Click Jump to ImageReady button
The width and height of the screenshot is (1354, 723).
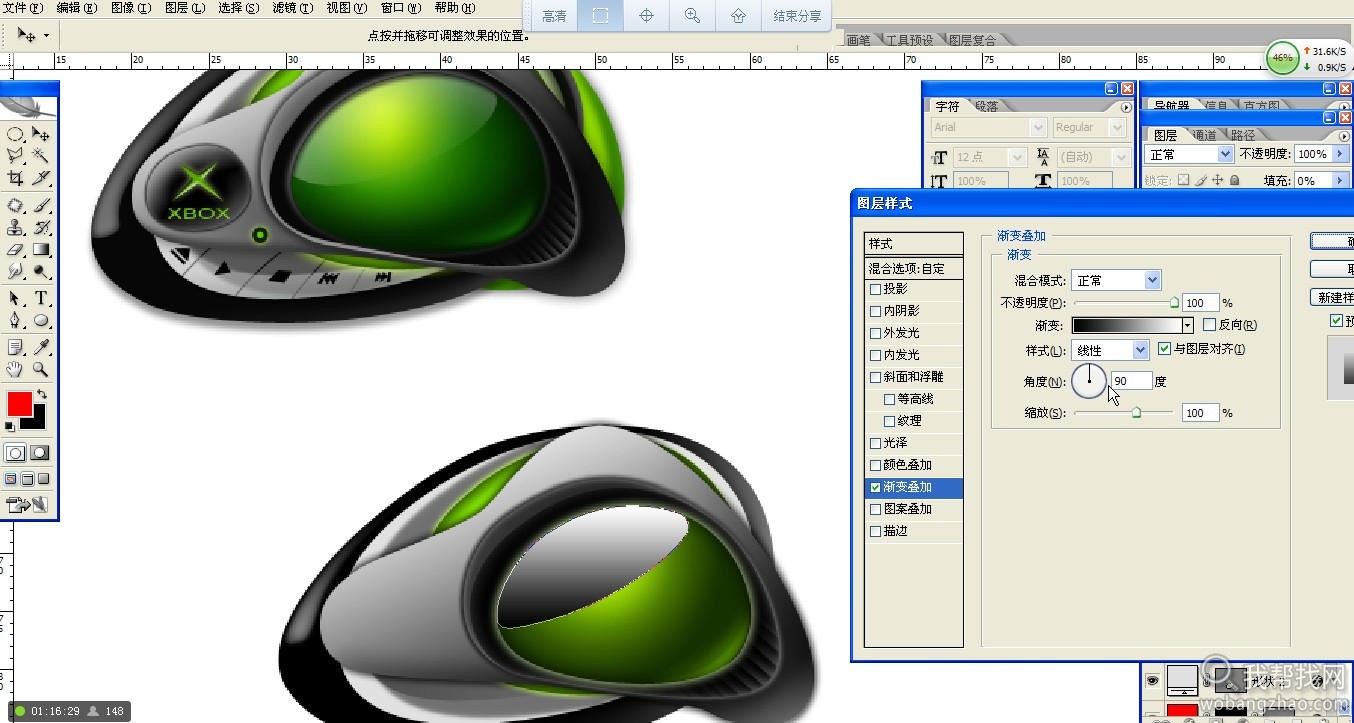coord(26,503)
